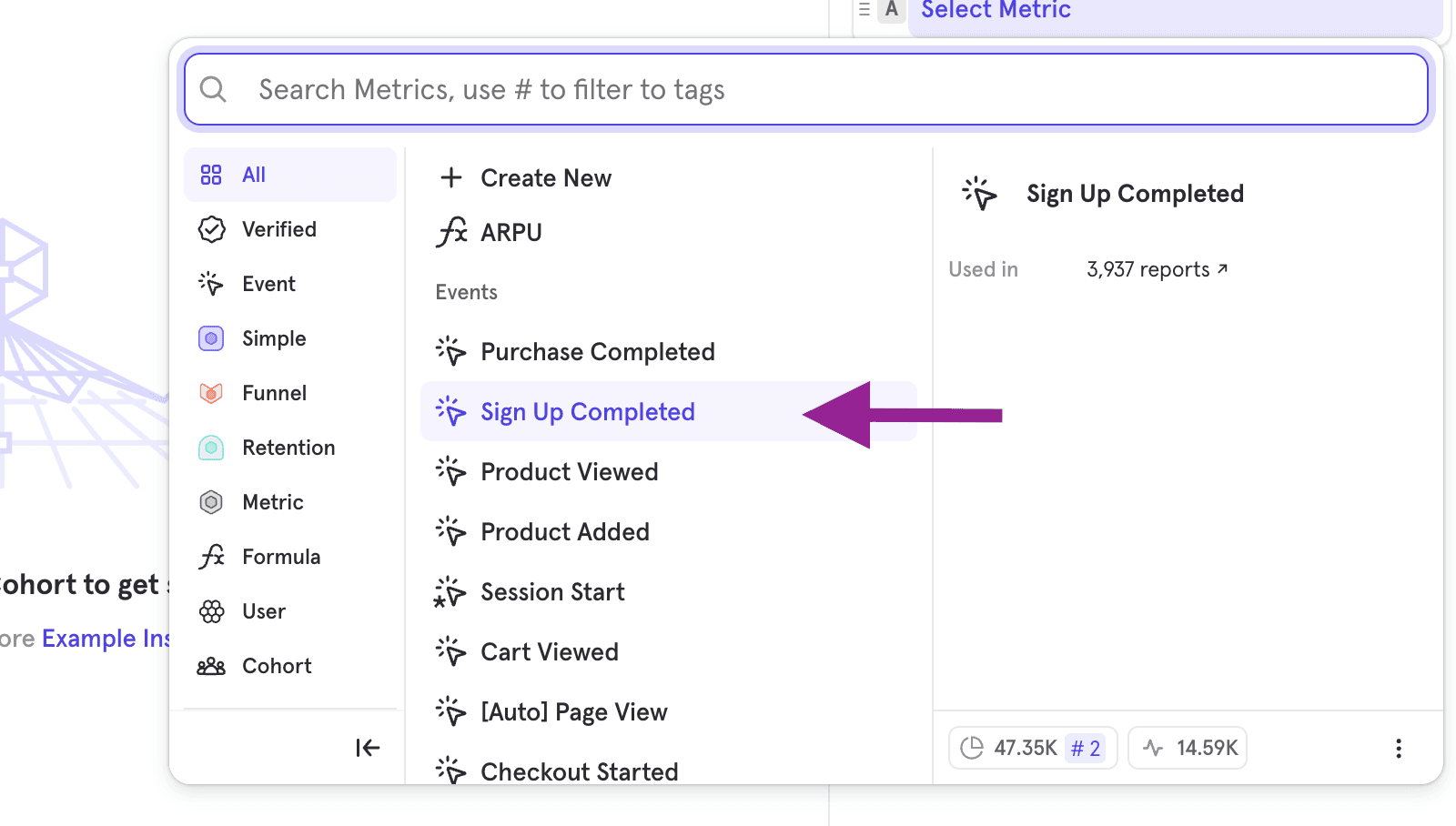
Task: Click the search magnifier icon
Action: click(x=213, y=89)
